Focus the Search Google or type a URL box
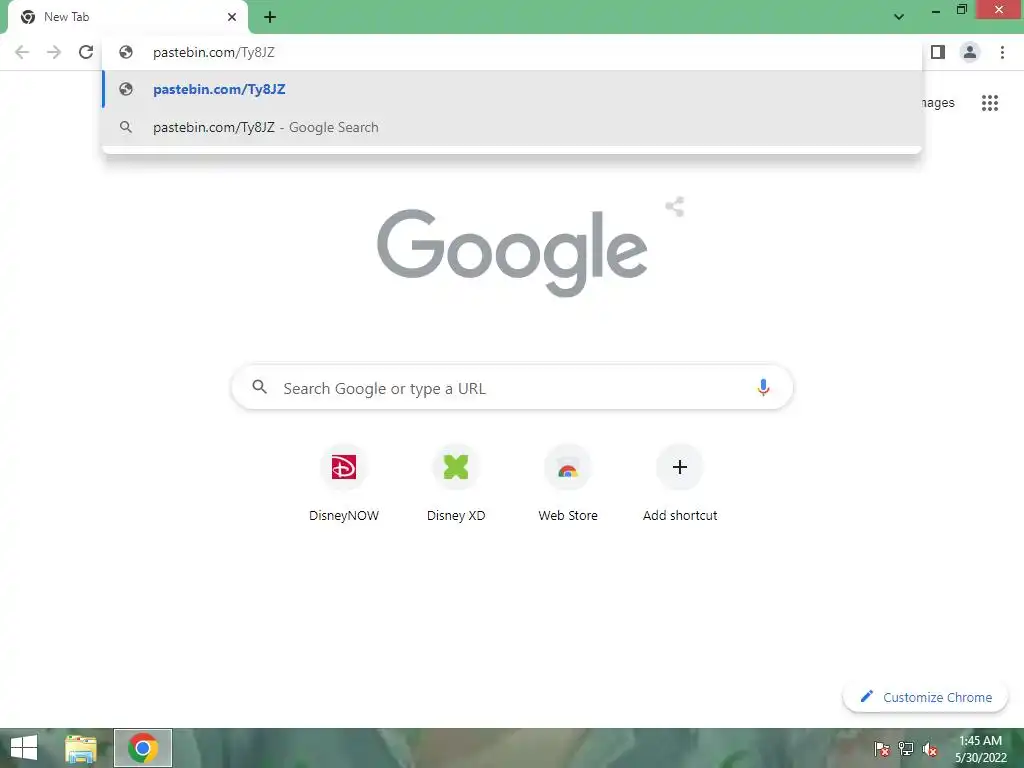Screen dimensions: 1024x768 coord(512,388)
